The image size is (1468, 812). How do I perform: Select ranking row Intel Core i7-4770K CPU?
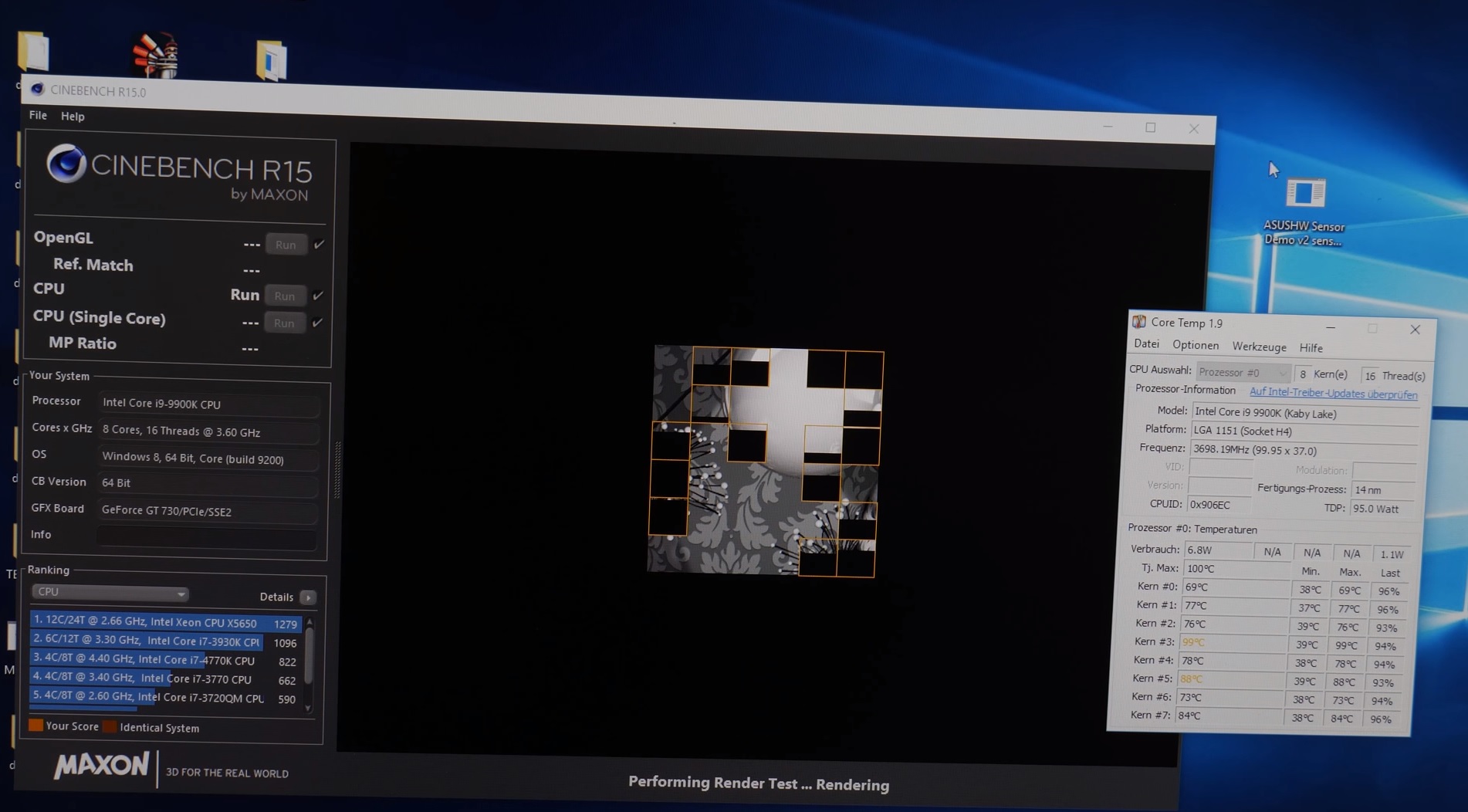(x=164, y=660)
